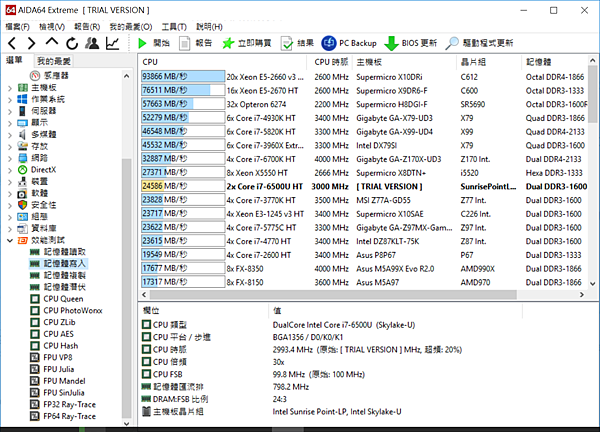Expand the multimedia node with speaker icon
Screen dimensions: 600x432
click(x=10, y=135)
